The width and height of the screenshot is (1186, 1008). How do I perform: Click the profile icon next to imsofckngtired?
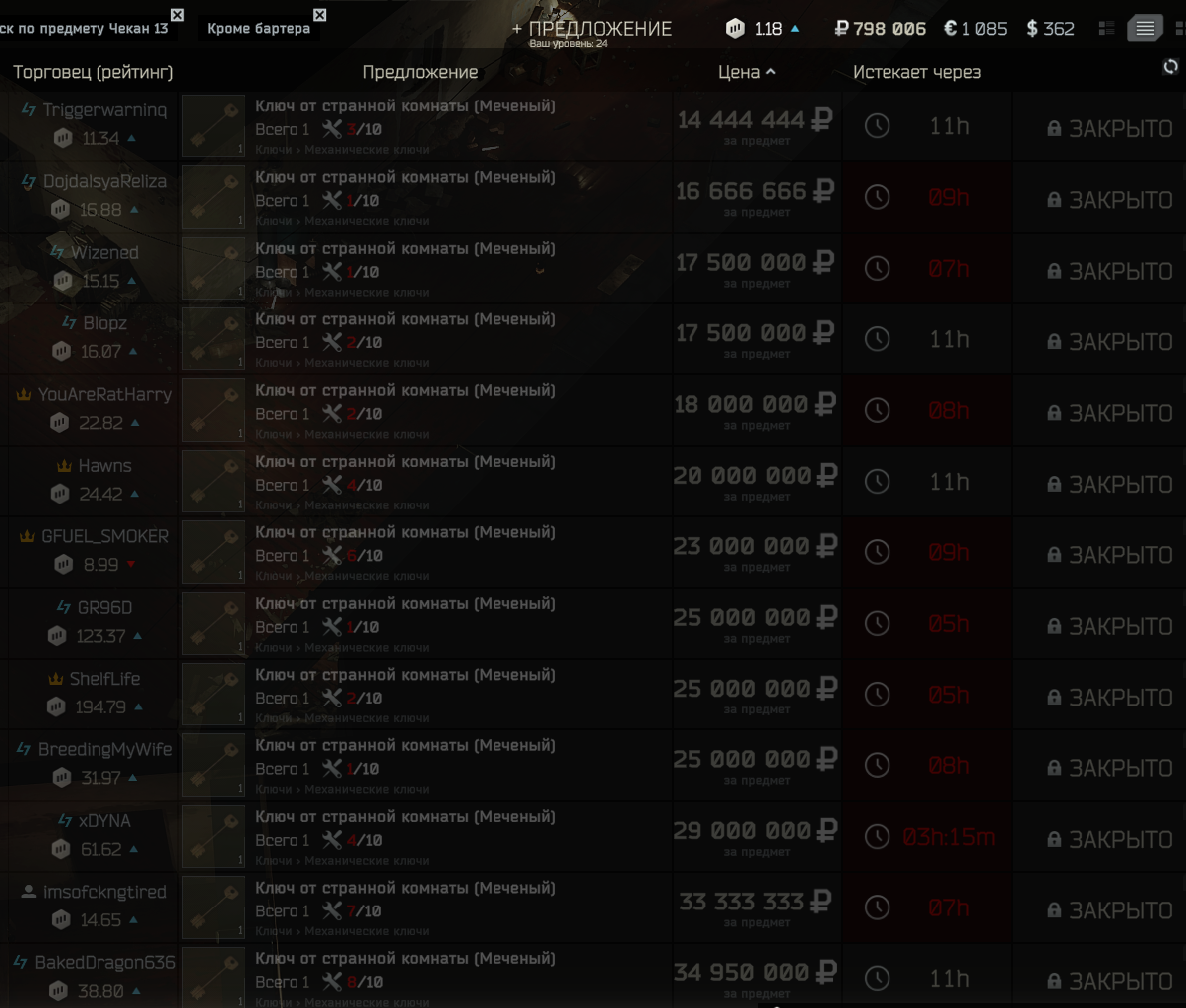coord(28,892)
